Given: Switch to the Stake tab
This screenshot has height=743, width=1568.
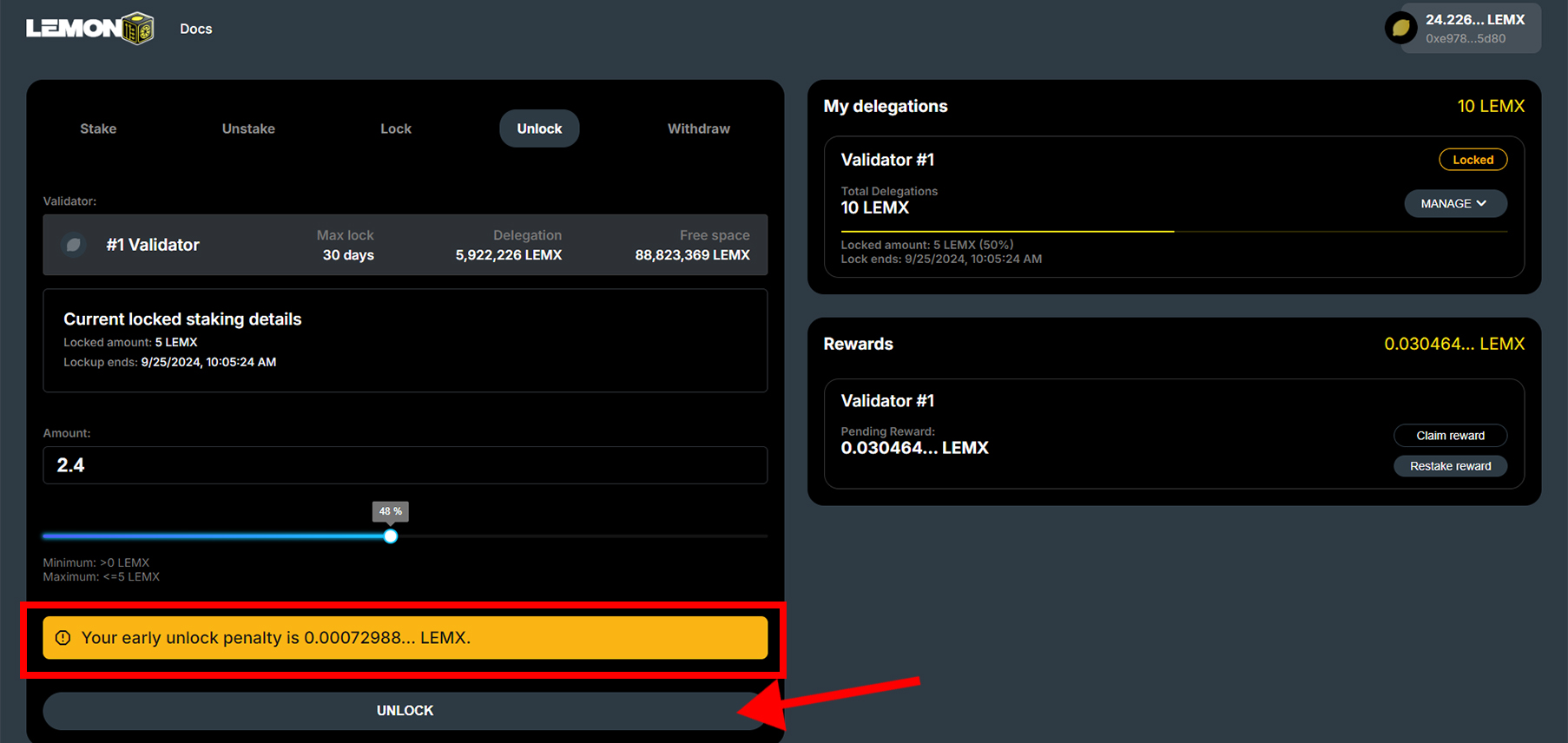Looking at the screenshot, I should pos(98,128).
